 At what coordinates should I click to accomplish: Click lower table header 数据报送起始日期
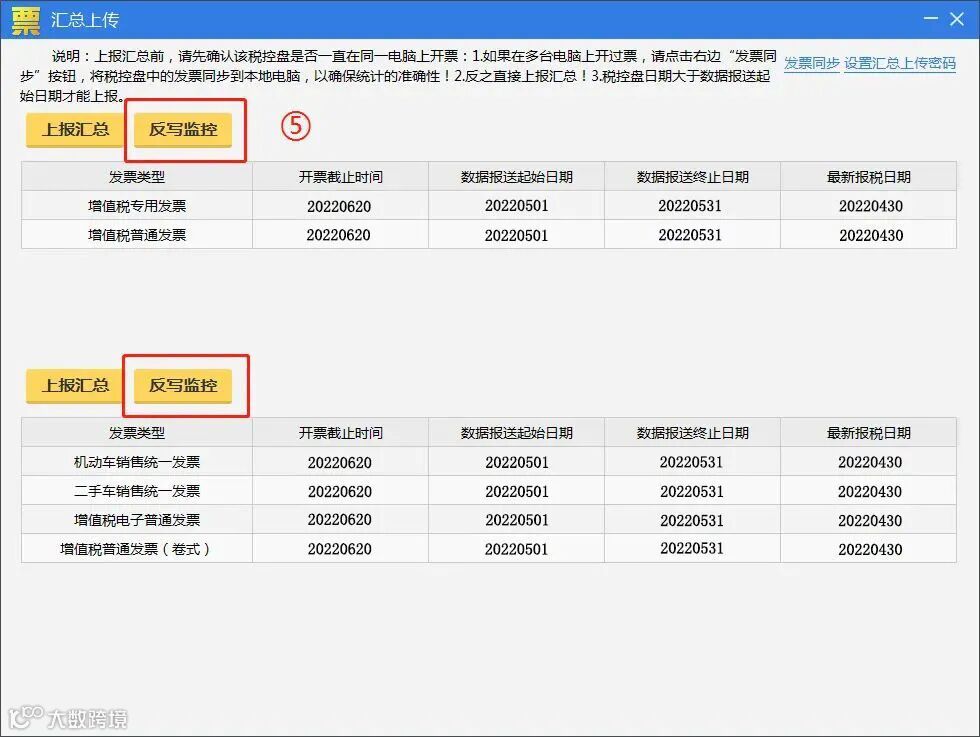point(516,433)
